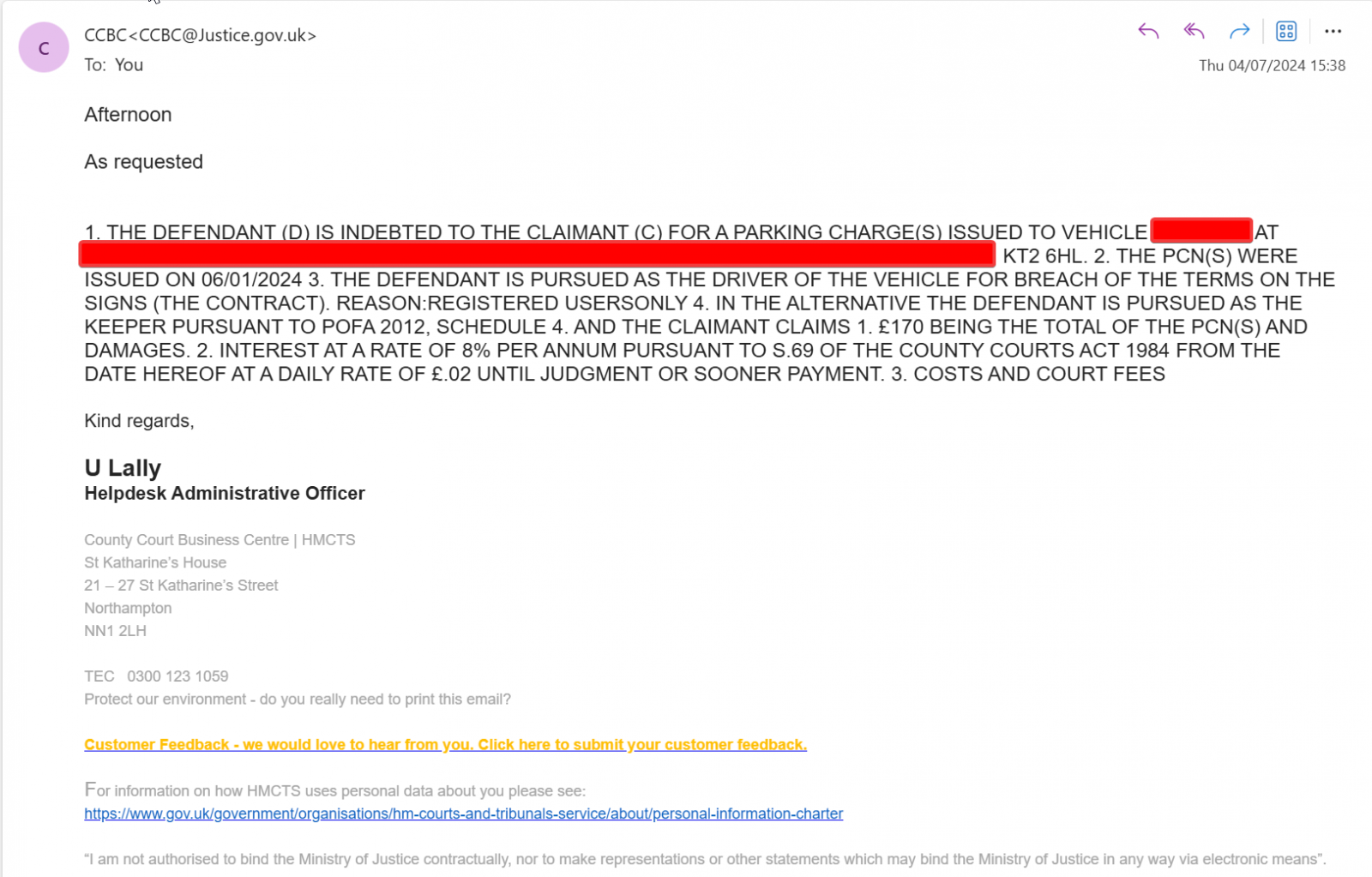Click the sender avatar circle labeled C
This screenshot has width=1372, height=877.
coord(44,48)
